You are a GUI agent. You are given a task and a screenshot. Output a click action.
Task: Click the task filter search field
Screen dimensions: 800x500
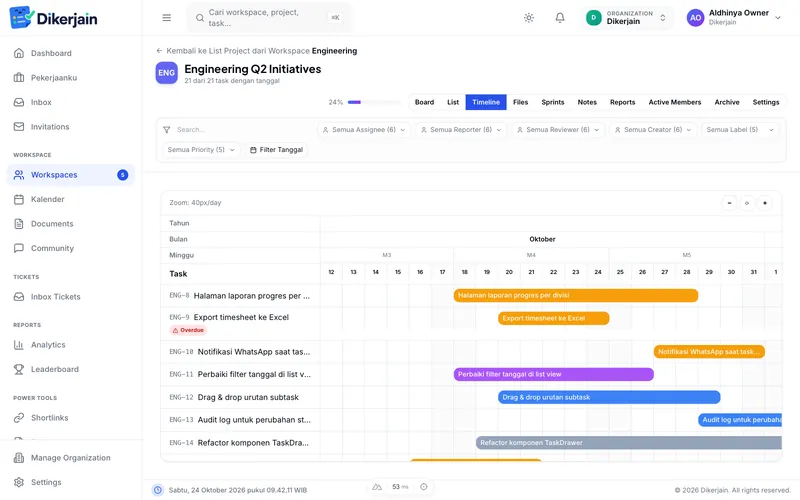[236, 130]
